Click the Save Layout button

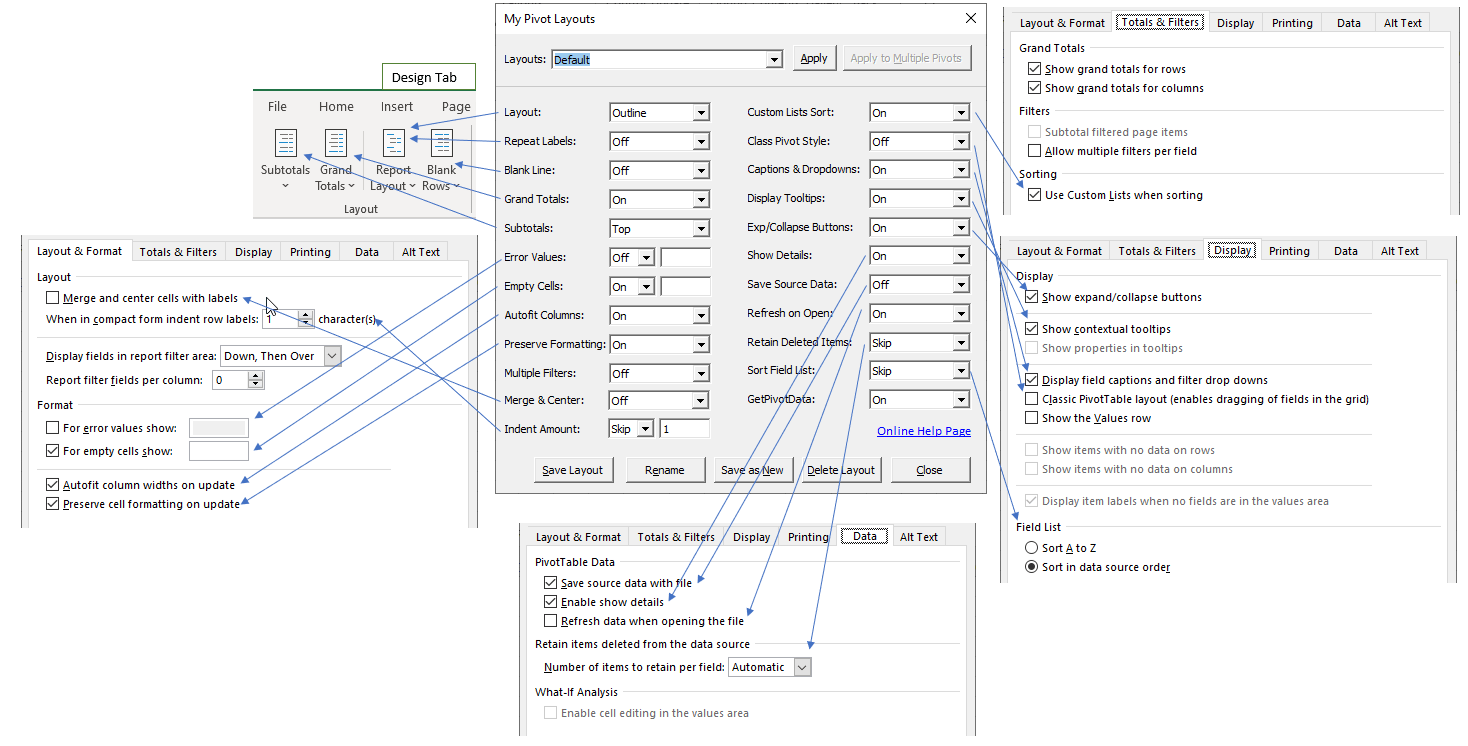(x=572, y=470)
